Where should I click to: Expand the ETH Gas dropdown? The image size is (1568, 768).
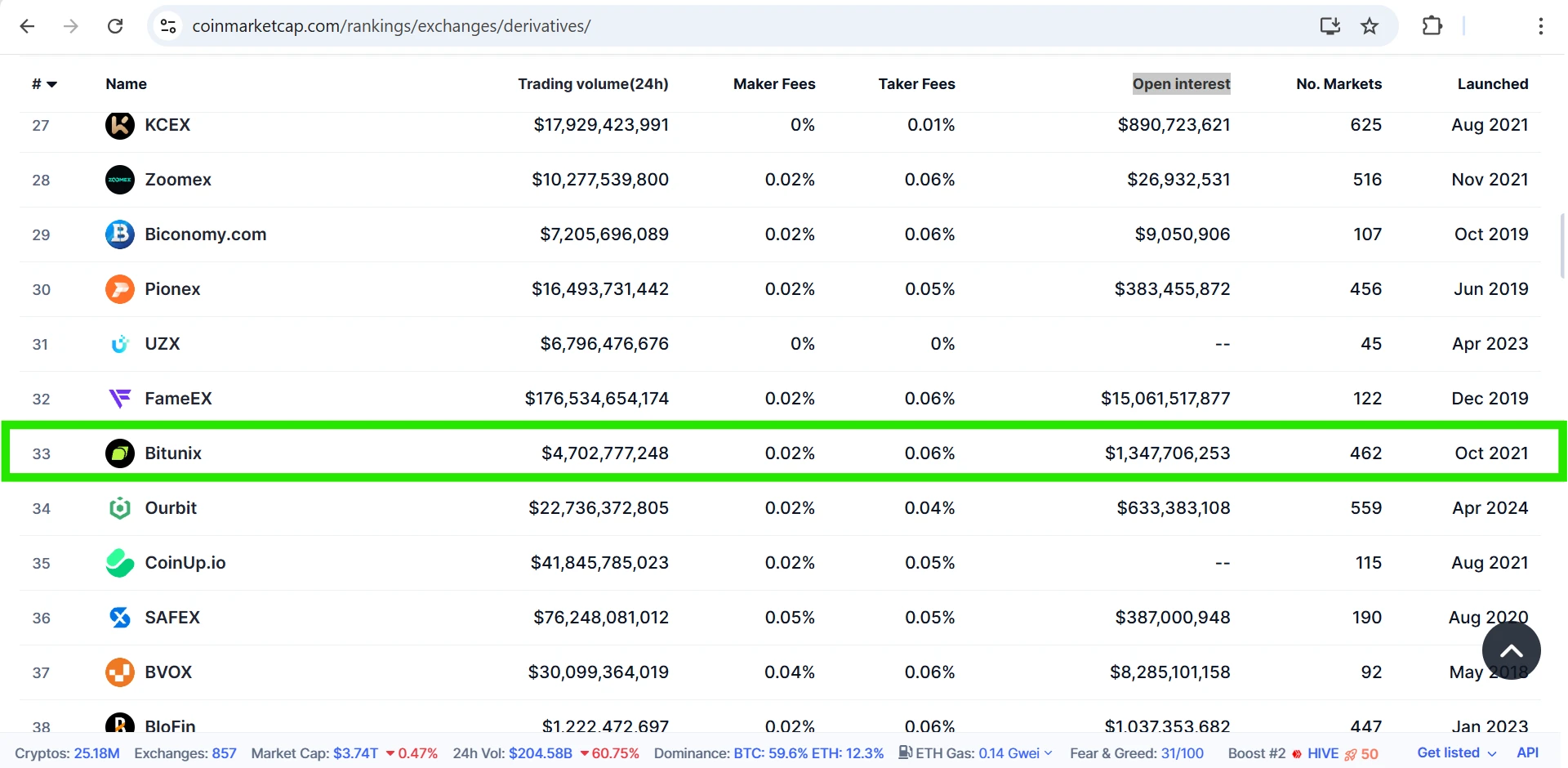1048,753
